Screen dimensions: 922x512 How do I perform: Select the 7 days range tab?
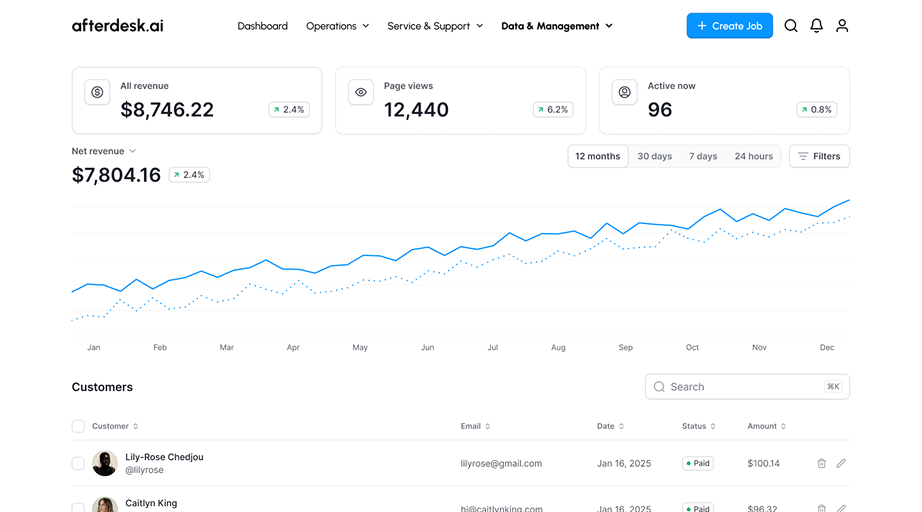tap(703, 156)
